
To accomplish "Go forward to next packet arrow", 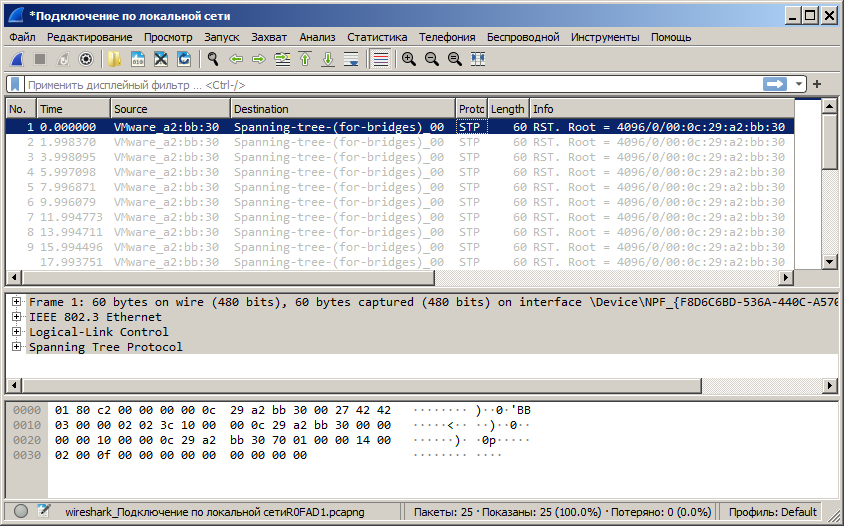I will 259,59.
